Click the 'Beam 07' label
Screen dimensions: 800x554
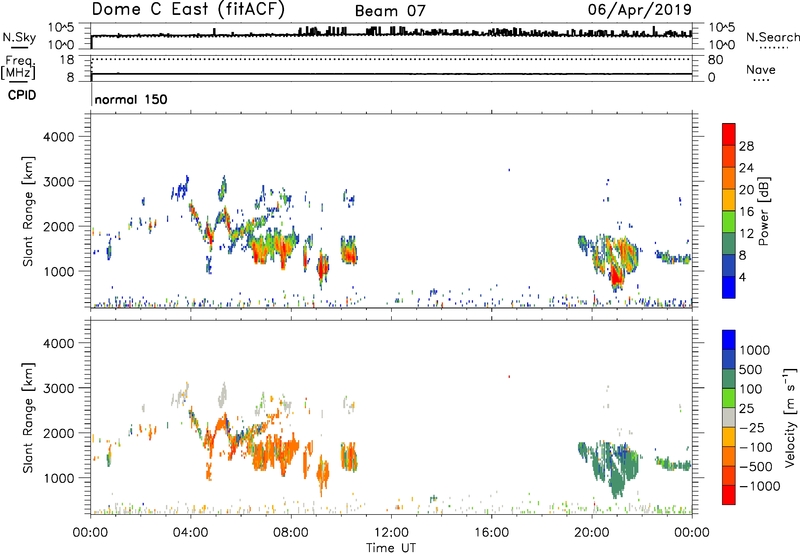390,11
